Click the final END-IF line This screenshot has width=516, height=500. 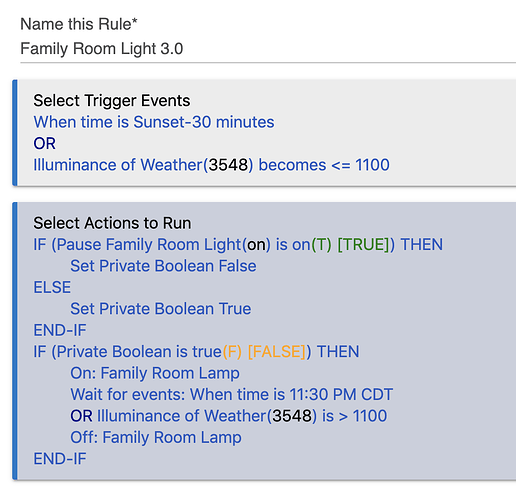60,459
